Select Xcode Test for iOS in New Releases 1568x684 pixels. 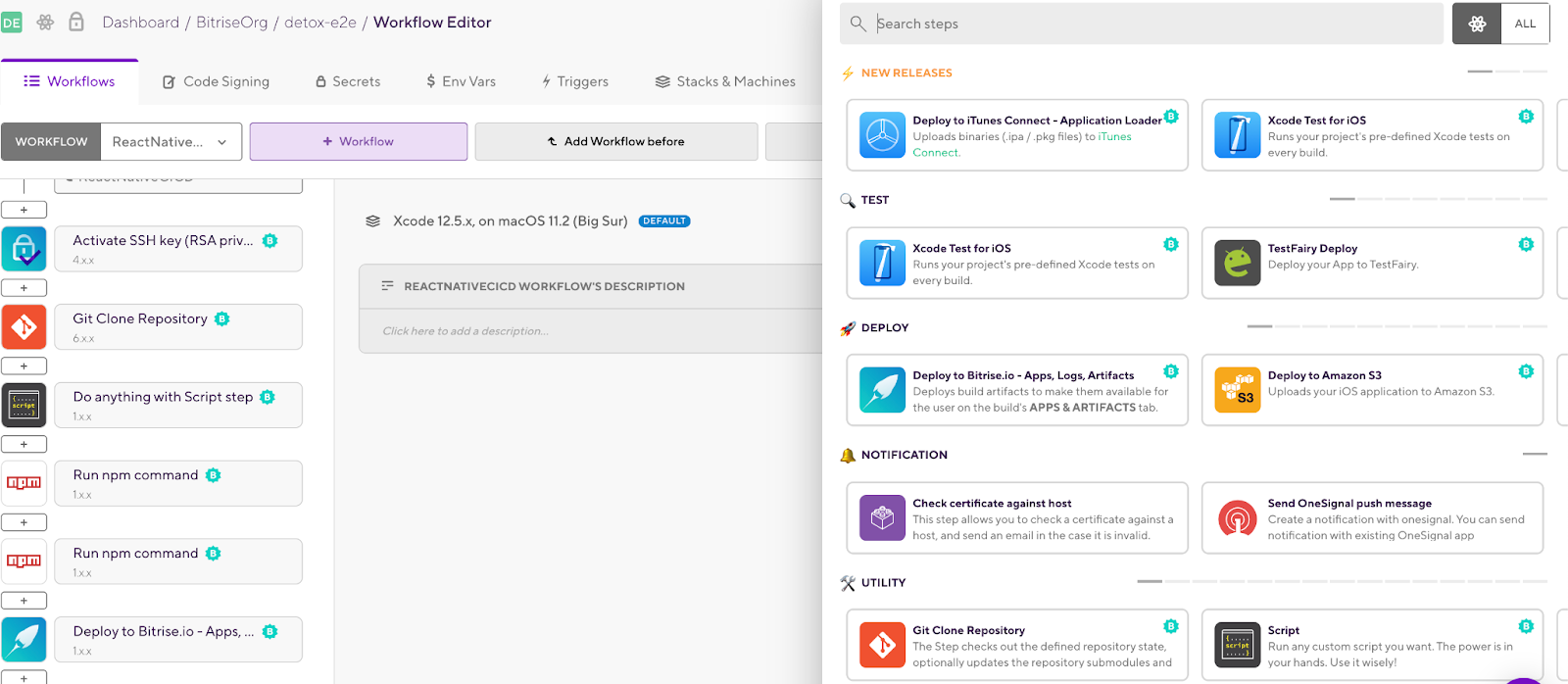click(1372, 135)
